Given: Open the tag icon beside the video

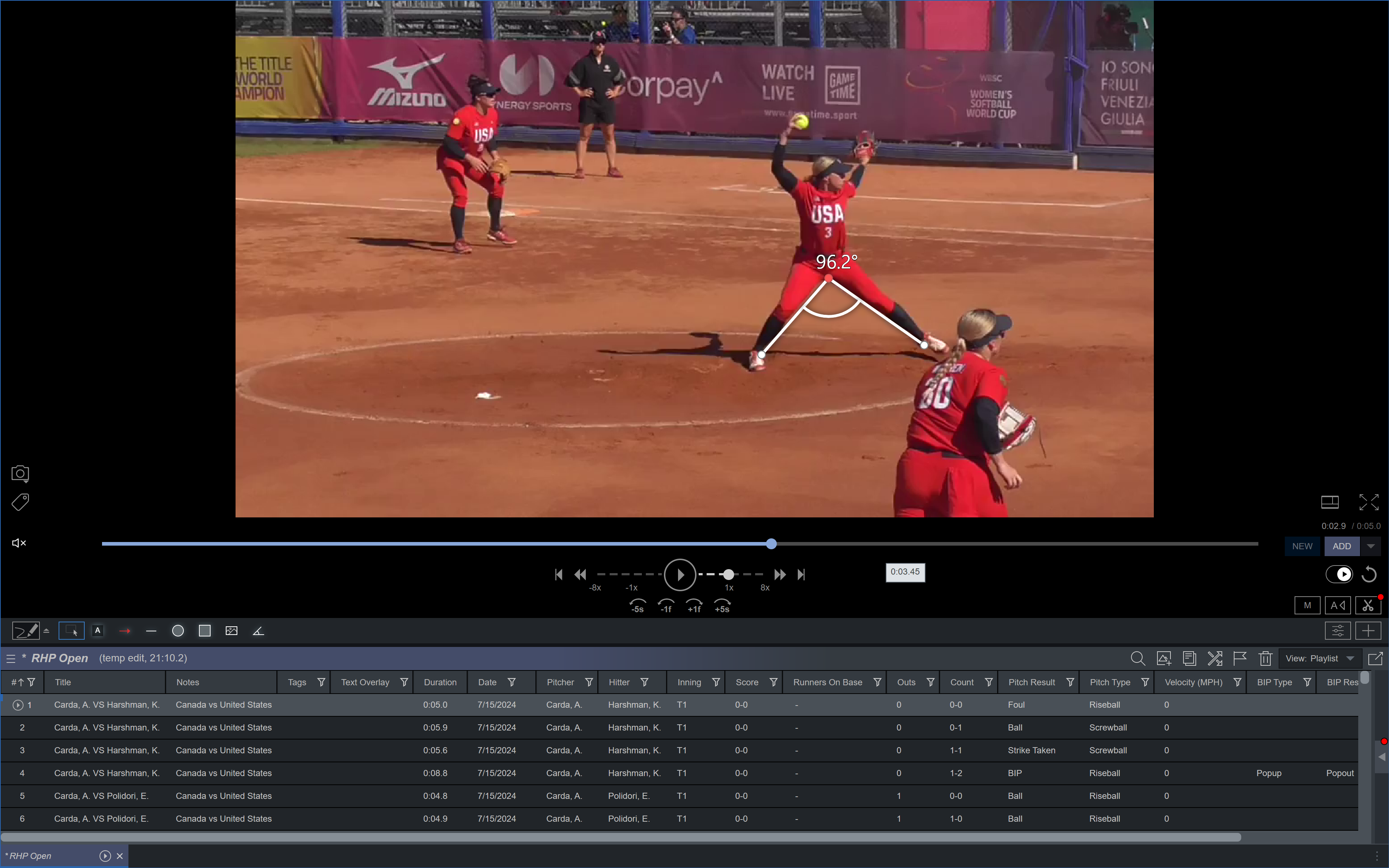Looking at the screenshot, I should click(x=20, y=502).
